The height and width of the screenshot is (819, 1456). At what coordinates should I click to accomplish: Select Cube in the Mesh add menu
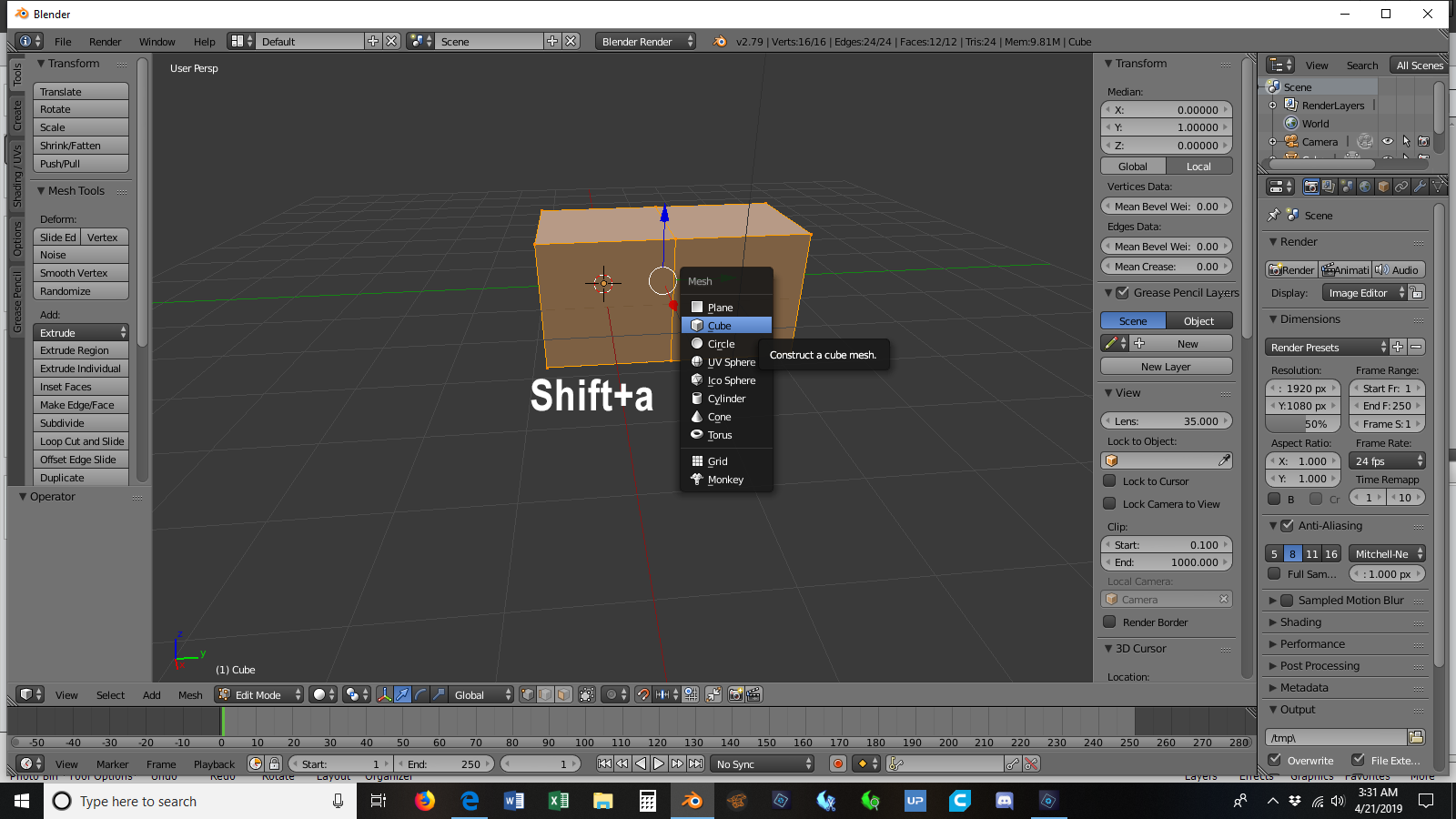pos(726,325)
